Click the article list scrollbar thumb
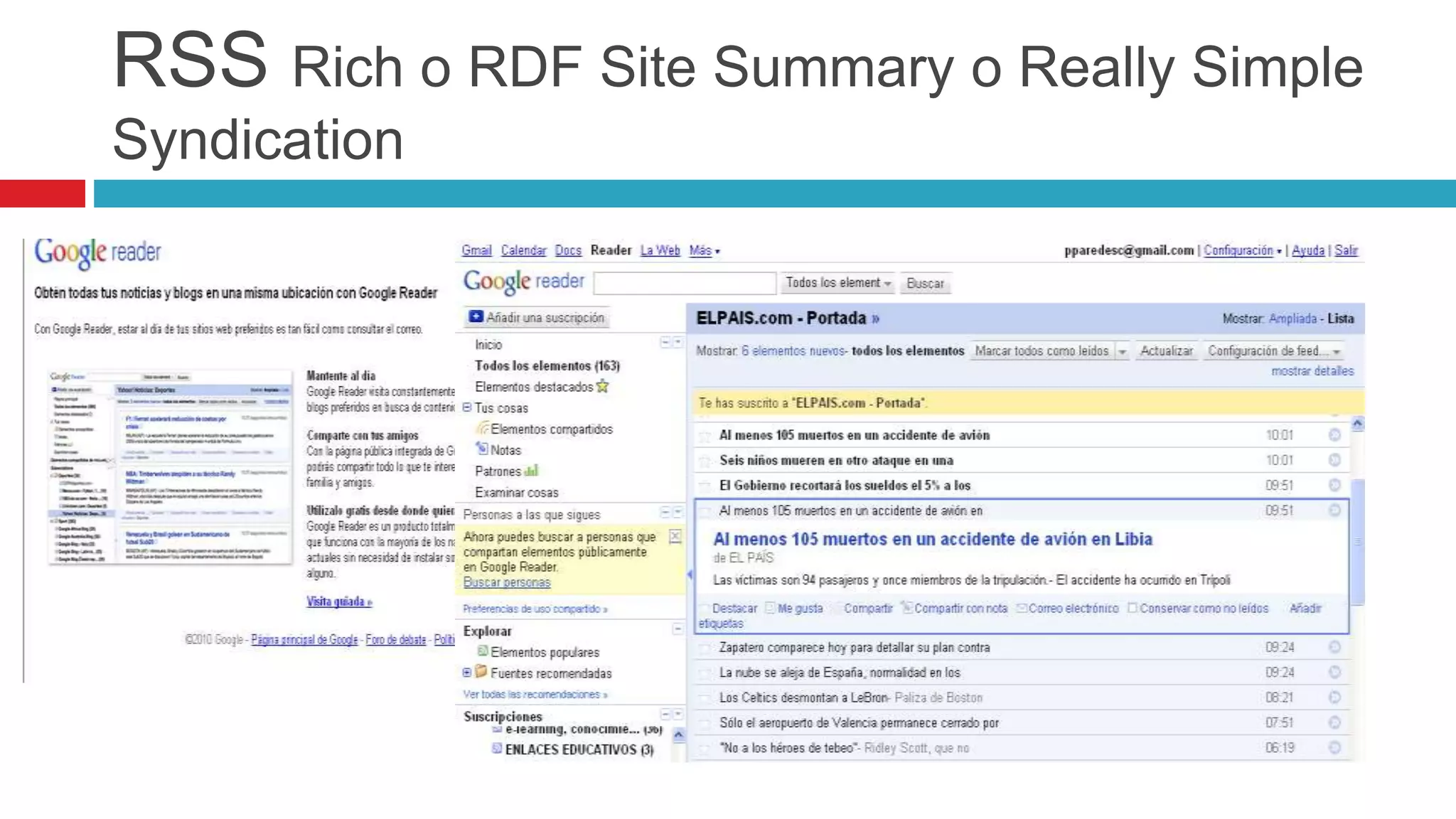The image size is (1456, 819). (1358, 542)
